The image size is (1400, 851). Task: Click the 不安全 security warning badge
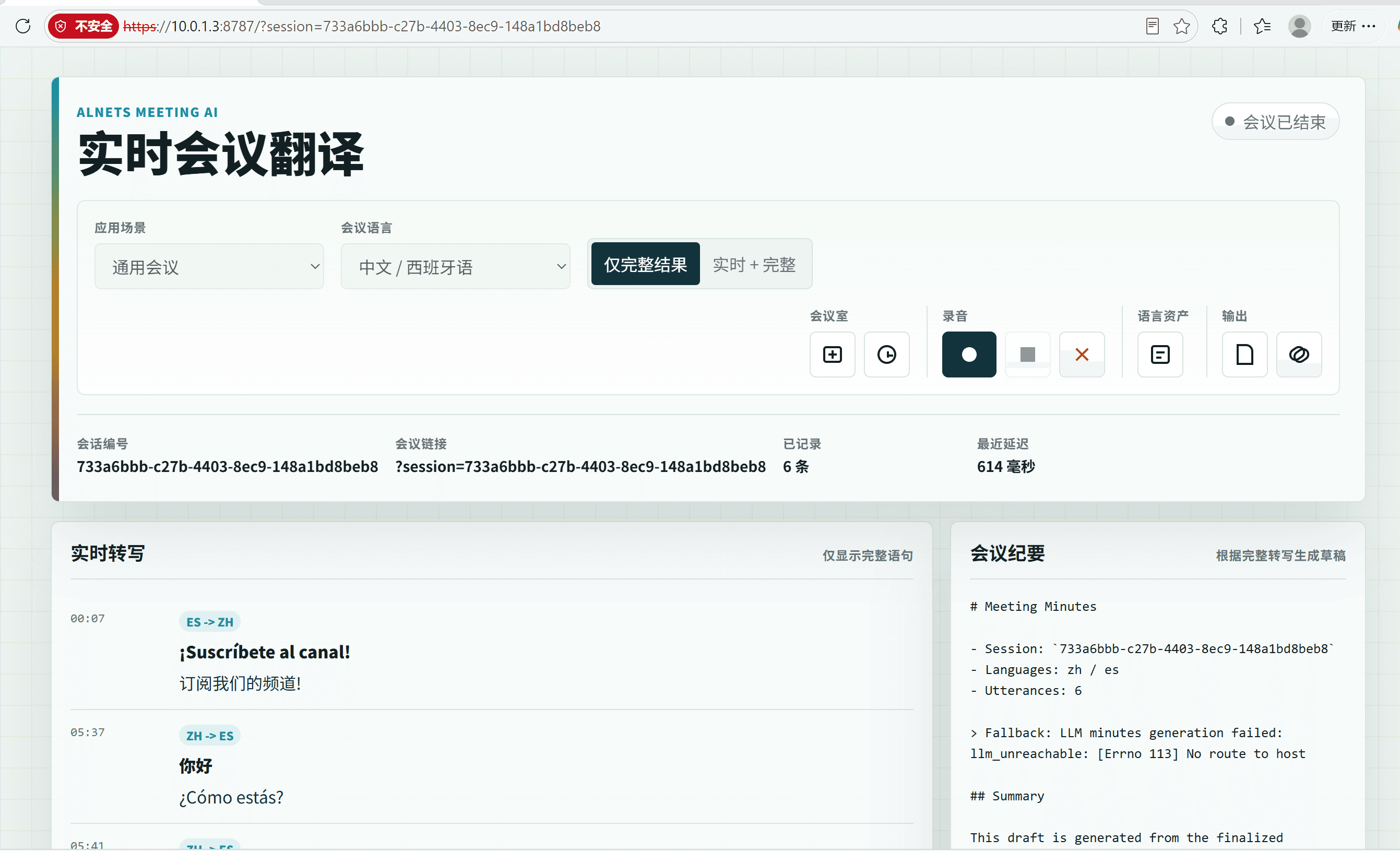[x=84, y=26]
